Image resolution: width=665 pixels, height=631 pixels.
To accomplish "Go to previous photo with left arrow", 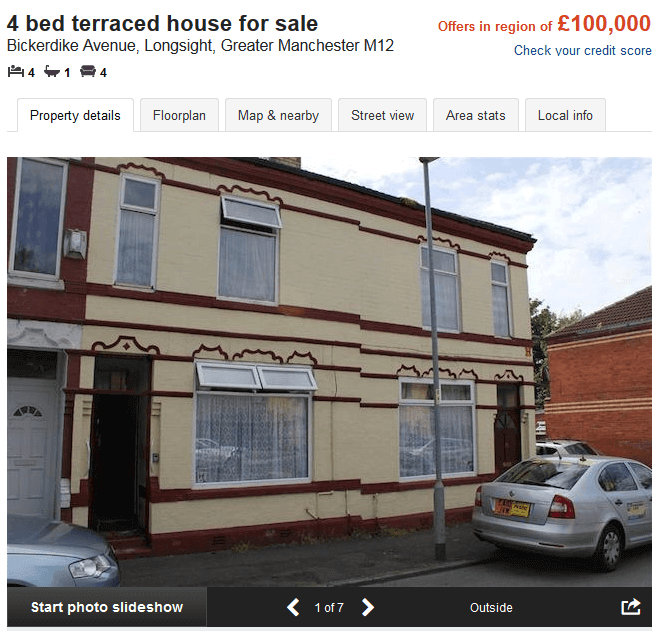I will [293, 607].
